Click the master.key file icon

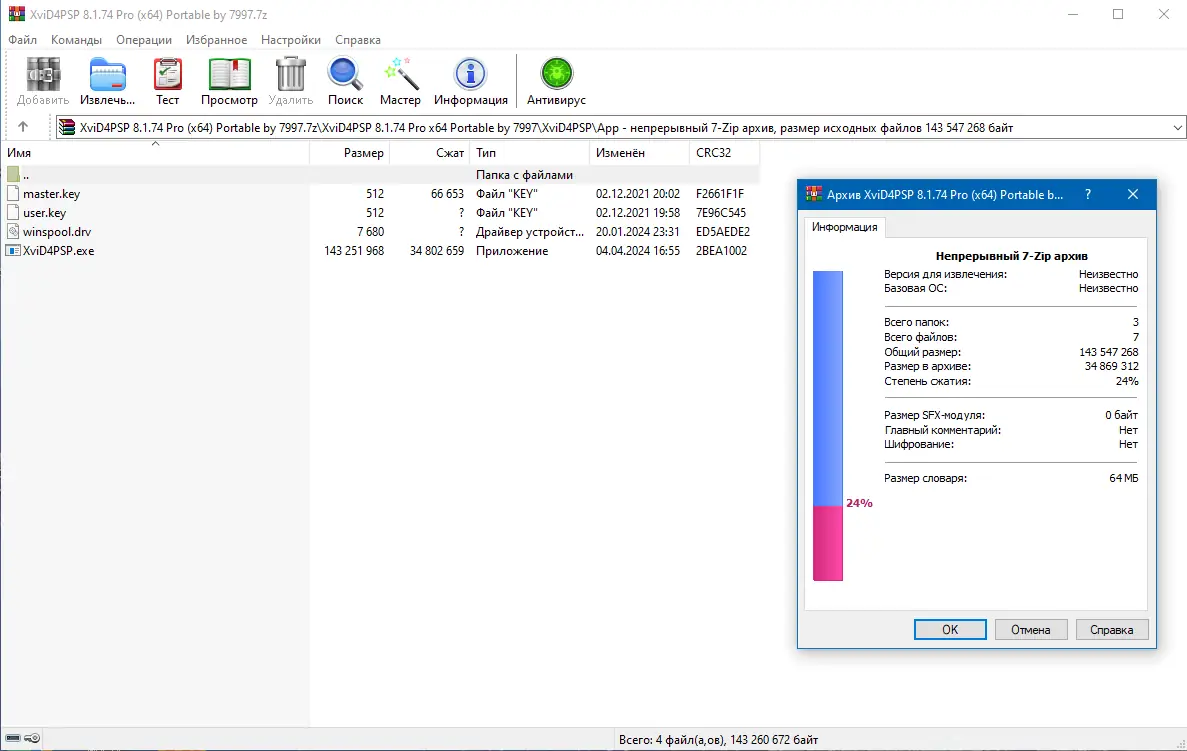click(13, 194)
